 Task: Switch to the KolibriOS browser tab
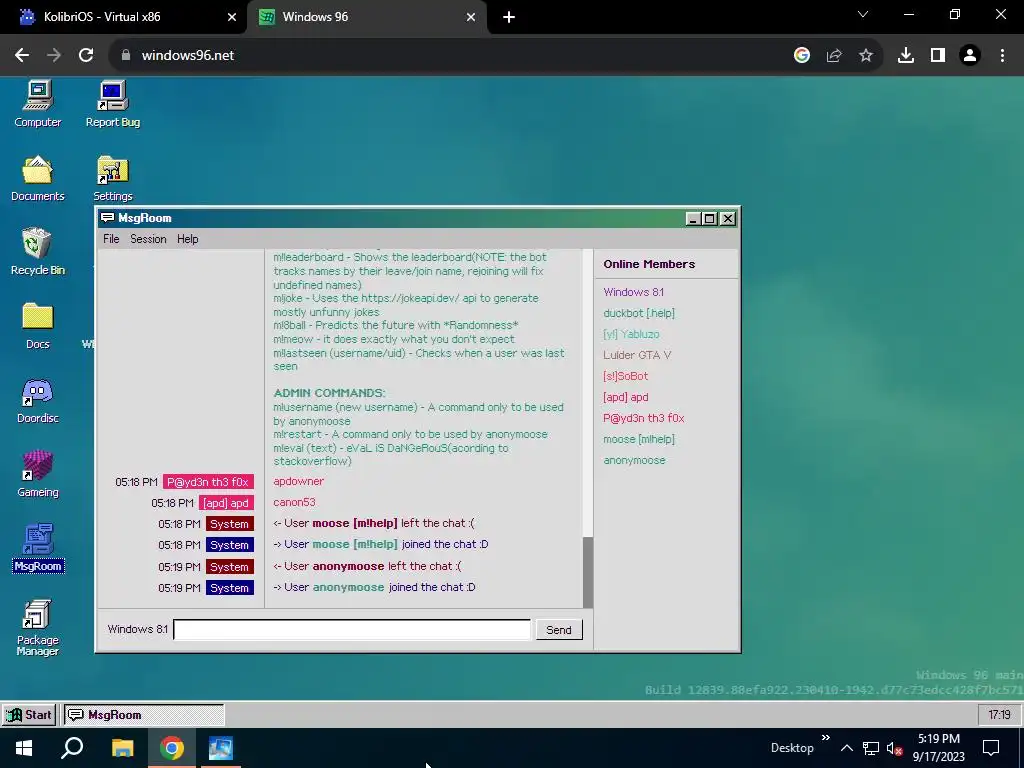click(x=124, y=17)
